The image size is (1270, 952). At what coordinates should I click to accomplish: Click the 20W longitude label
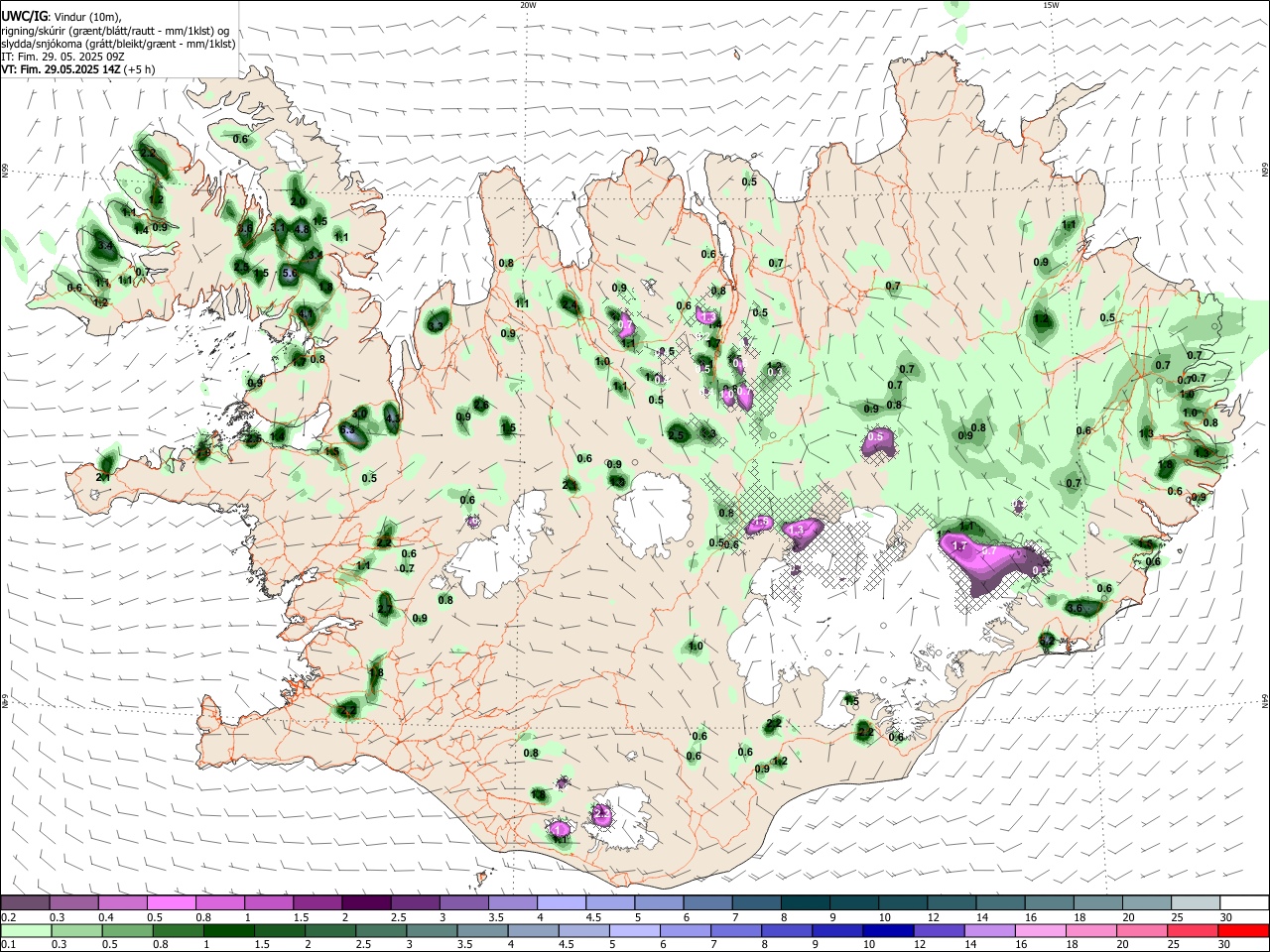528,4
